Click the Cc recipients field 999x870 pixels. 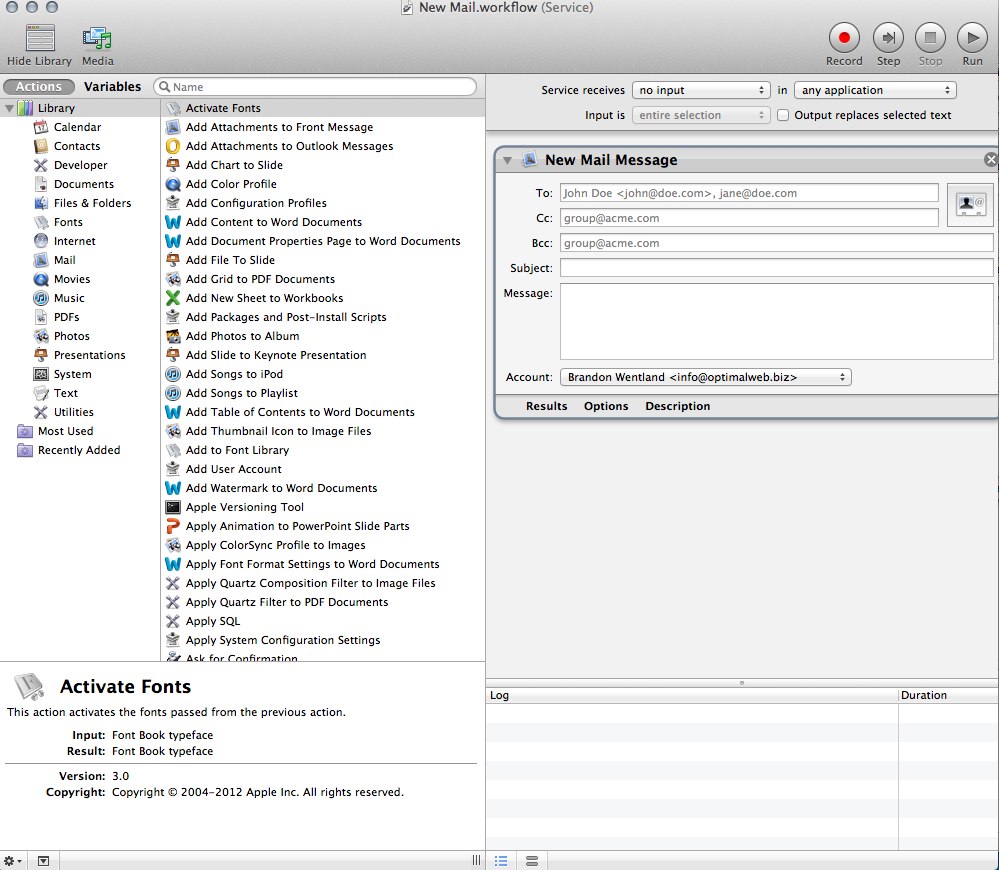[x=749, y=218]
